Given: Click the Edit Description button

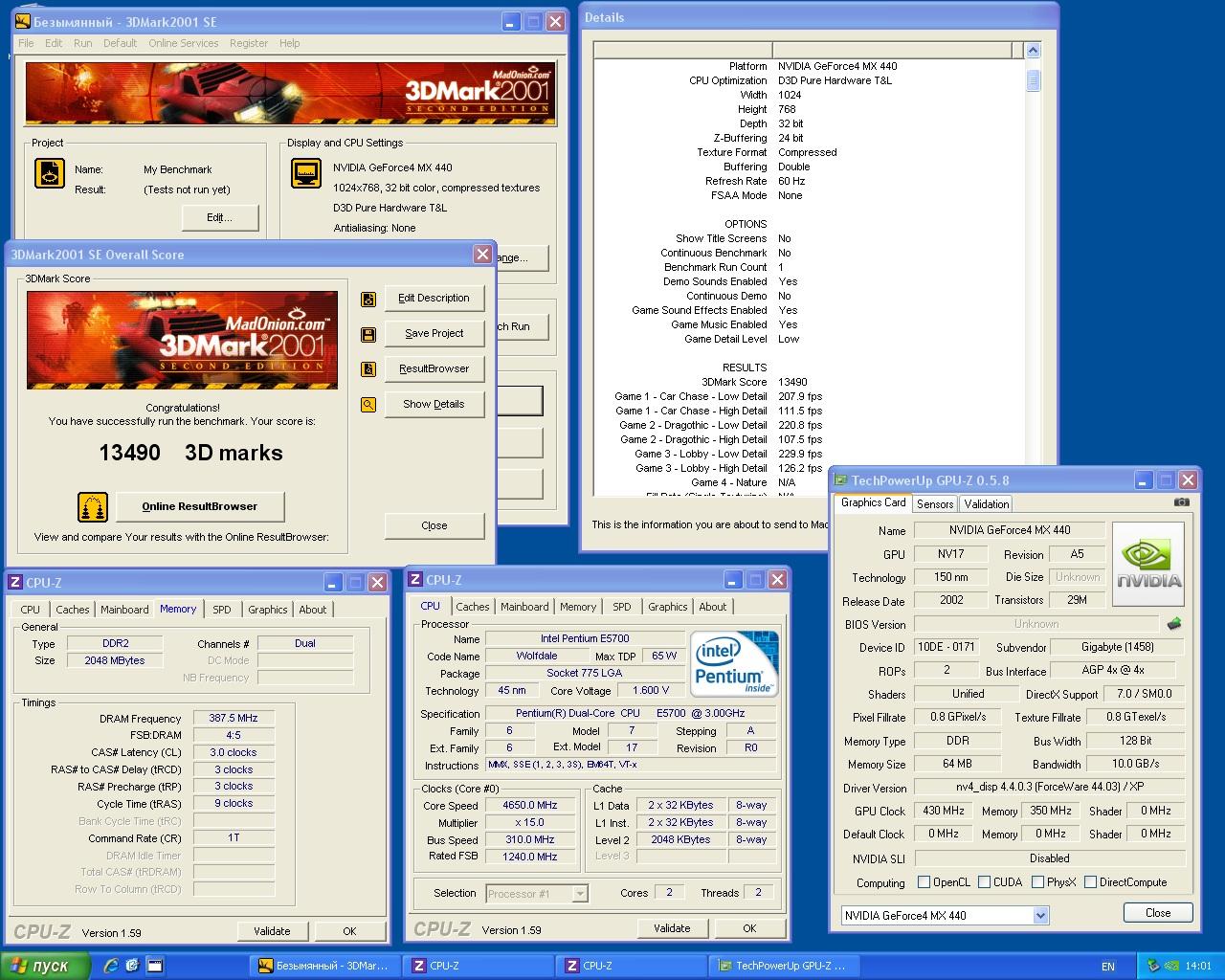Looking at the screenshot, I should point(434,299).
